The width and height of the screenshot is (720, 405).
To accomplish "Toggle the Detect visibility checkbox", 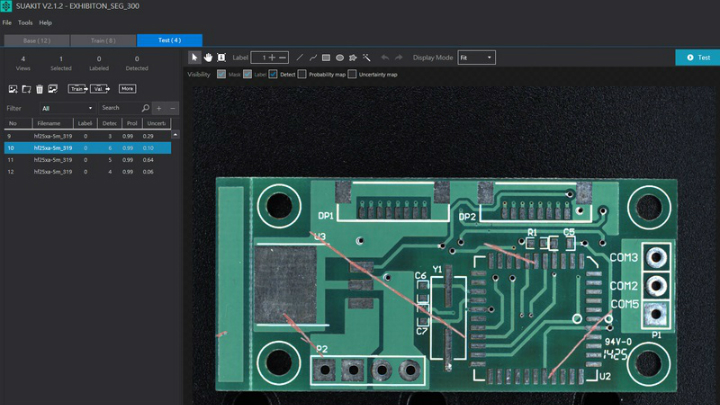I will pyautogui.click(x=273, y=75).
